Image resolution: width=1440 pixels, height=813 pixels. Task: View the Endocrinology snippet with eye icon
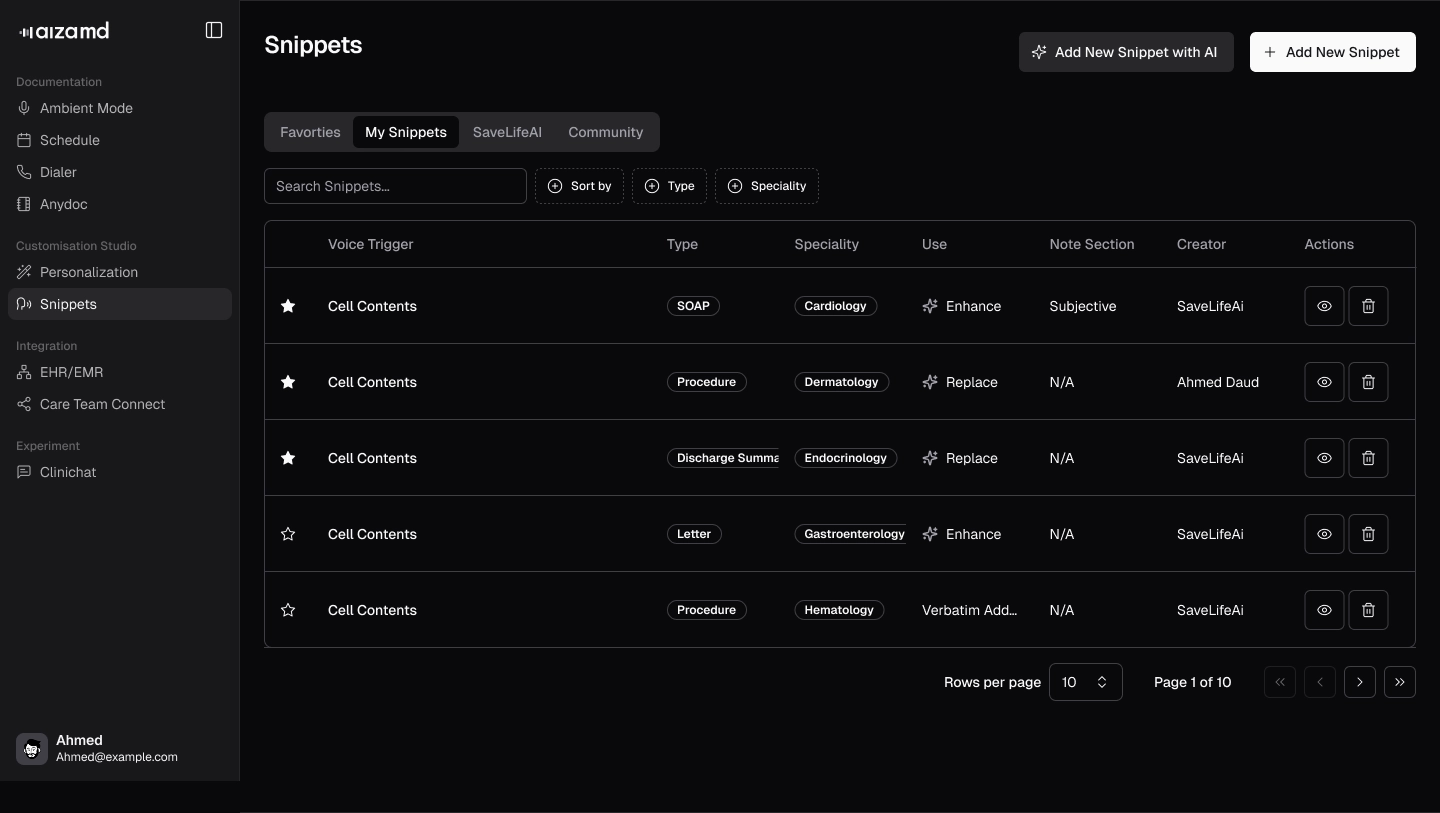[1324, 458]
